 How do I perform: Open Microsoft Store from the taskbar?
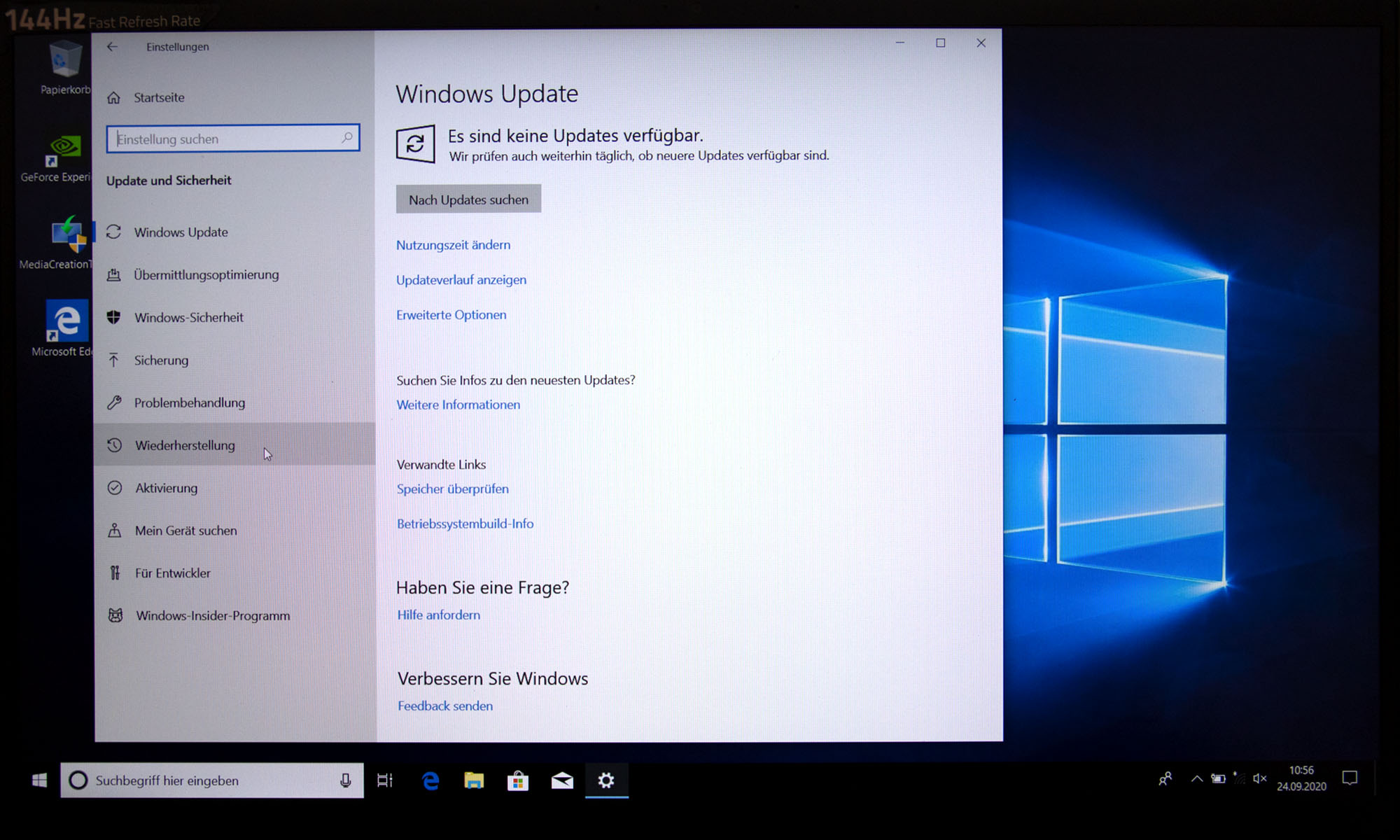(518, 780)
